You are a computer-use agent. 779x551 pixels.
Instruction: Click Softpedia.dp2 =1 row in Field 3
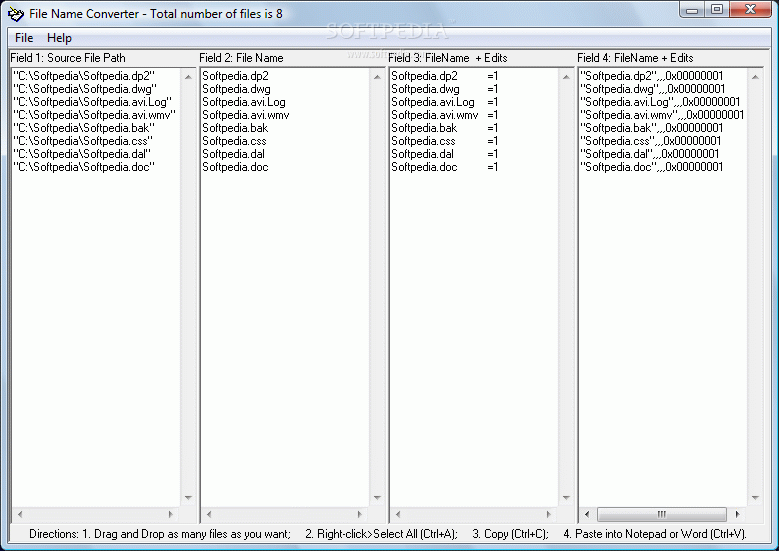(x=445, y=76)
